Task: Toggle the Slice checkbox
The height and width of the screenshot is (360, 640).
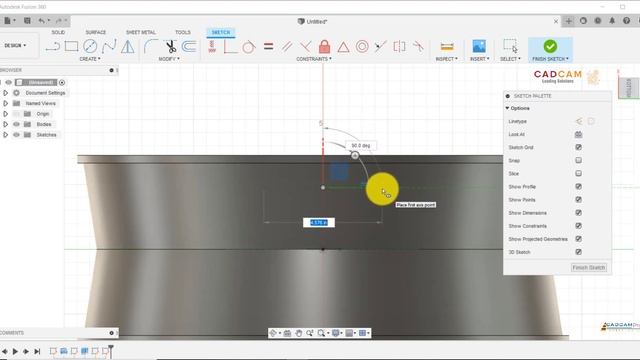Action: click(578, 173)
